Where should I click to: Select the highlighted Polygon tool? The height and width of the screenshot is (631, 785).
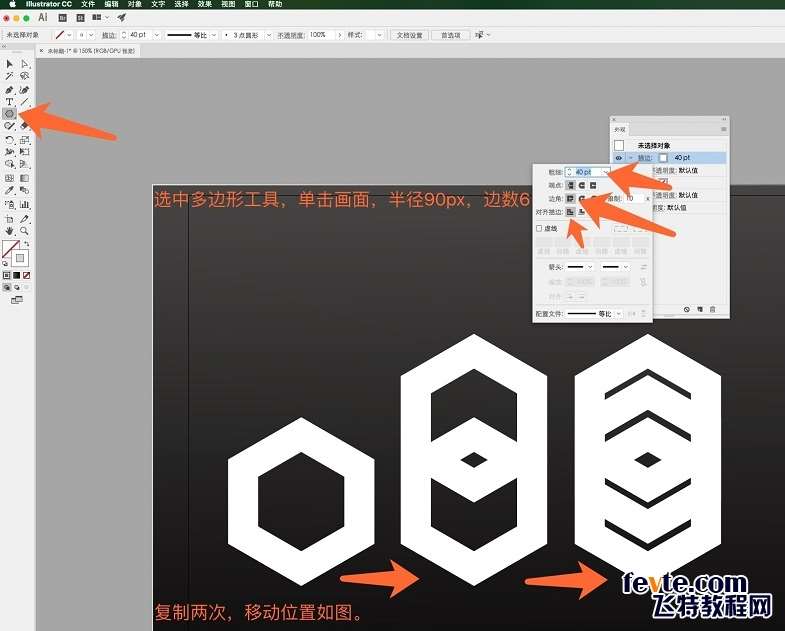9,114
